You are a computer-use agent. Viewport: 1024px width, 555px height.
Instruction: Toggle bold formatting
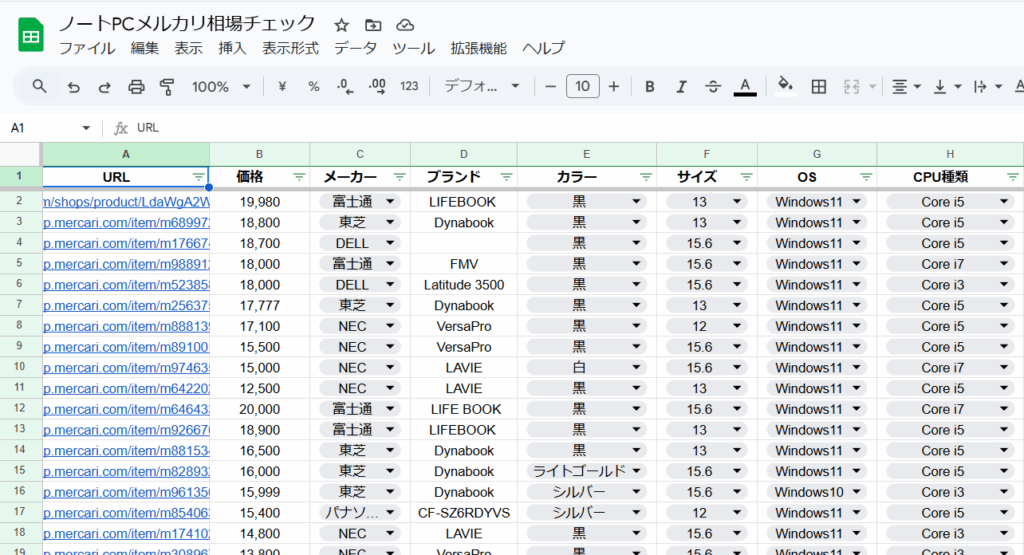(650, 86)
